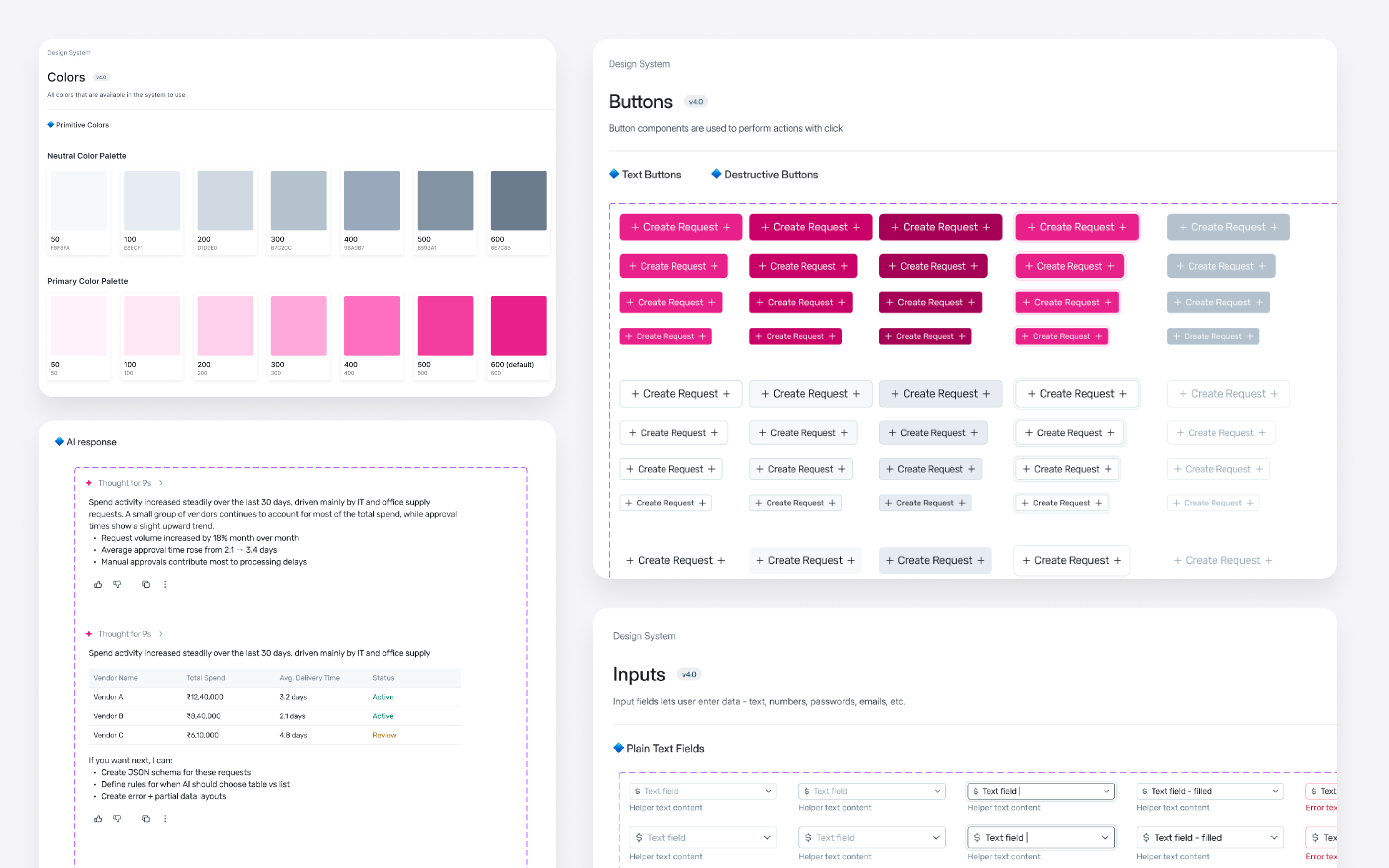The image size is (1389, 868).
Task: Click the Primary Color Palette heading
Action: (88, 281)
